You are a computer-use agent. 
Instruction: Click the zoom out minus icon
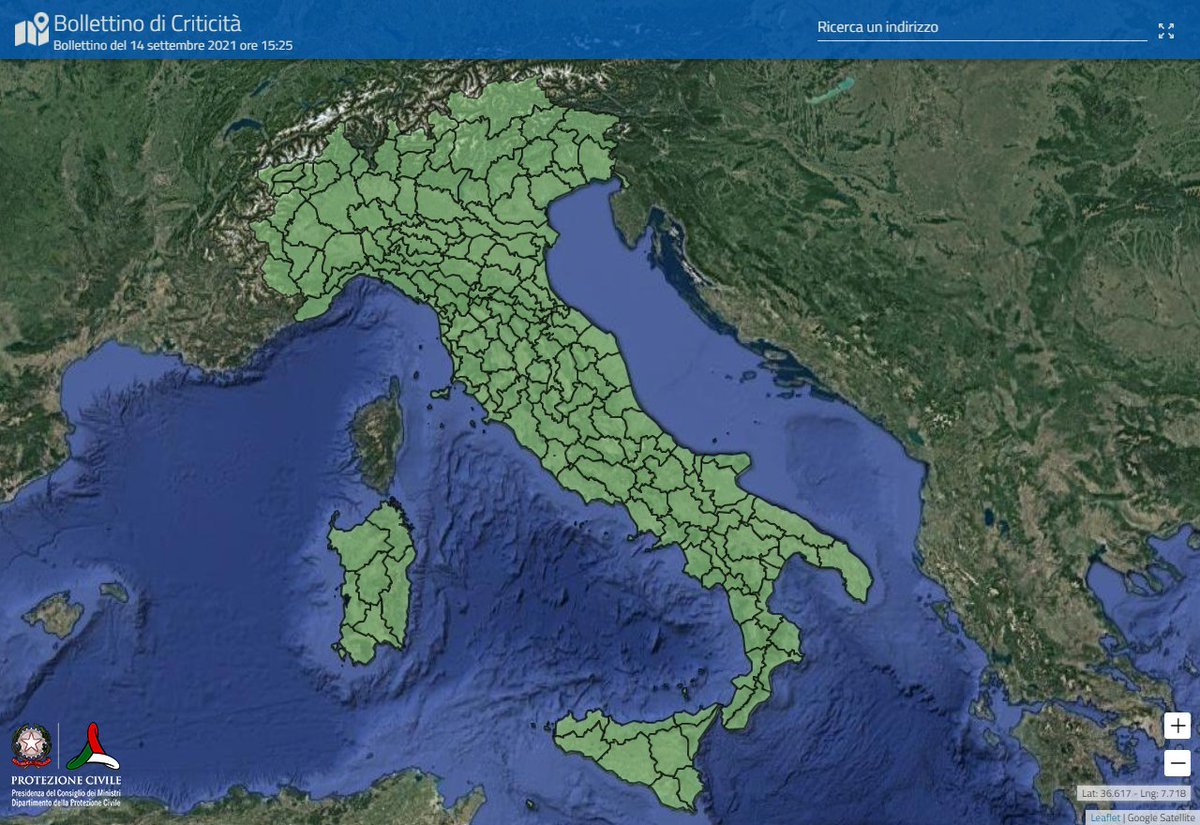coord(1176,765)
